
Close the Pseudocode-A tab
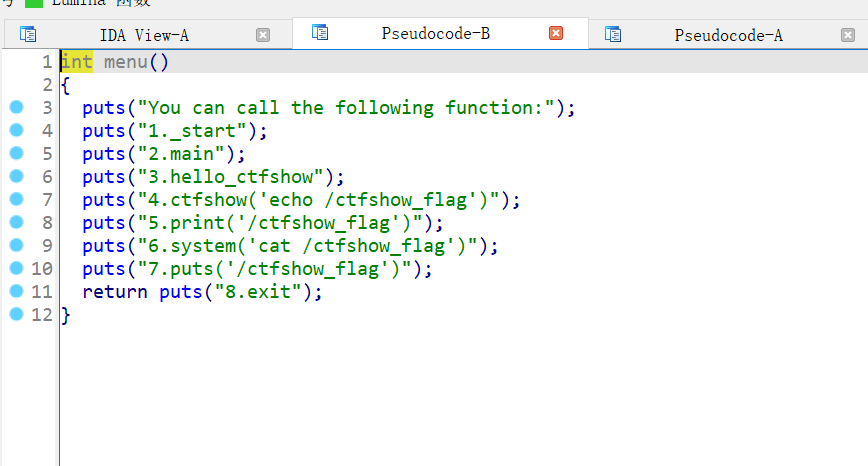pyautogui.click(x=848, y=35)
